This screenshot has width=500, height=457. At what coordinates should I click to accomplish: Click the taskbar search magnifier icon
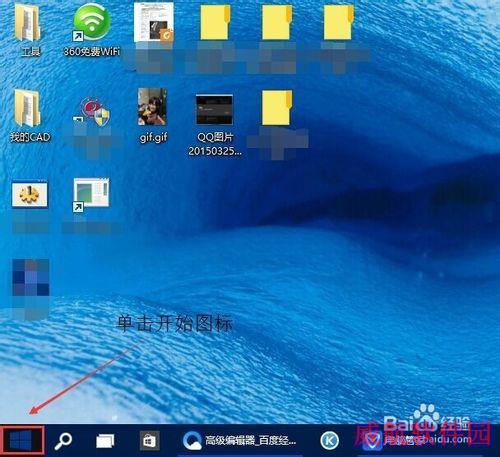(63, 441)
